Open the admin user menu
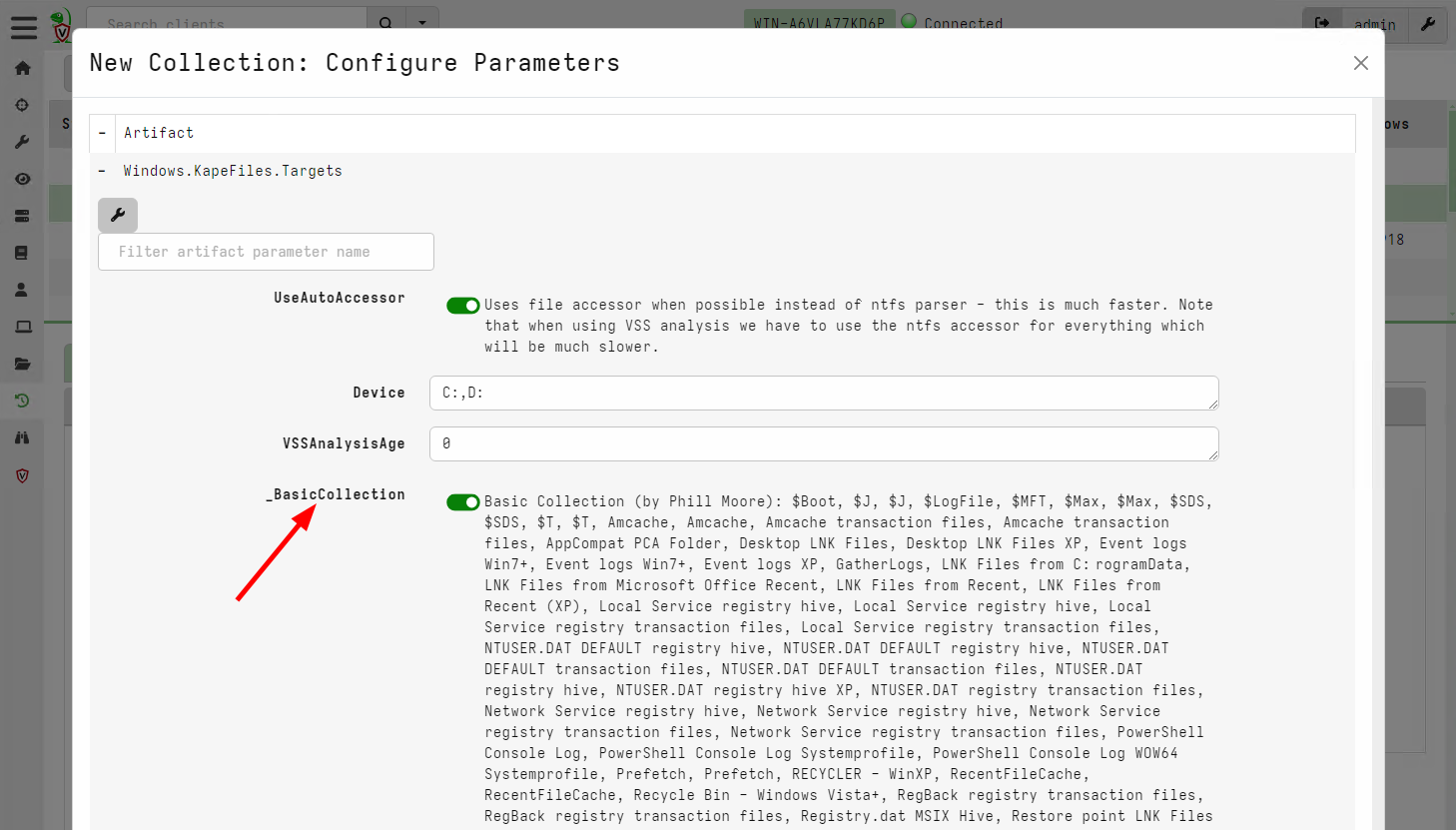Screen dimensions: 1456x830 (1374, 25)
